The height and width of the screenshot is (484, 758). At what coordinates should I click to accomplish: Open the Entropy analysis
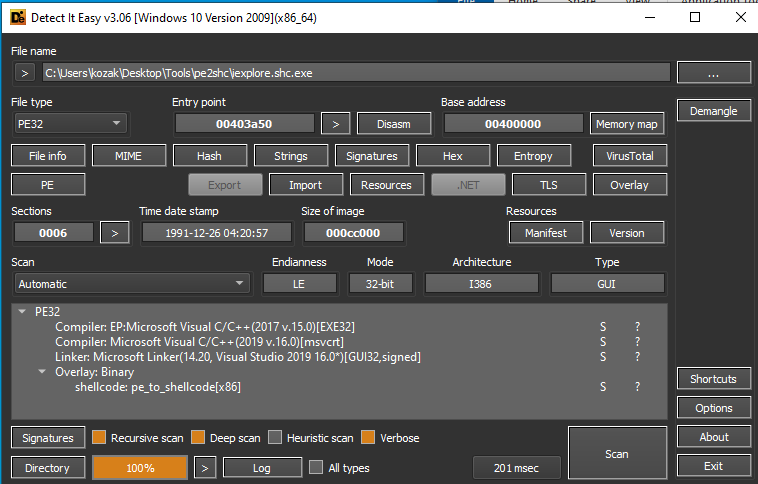tap(532, 156)
